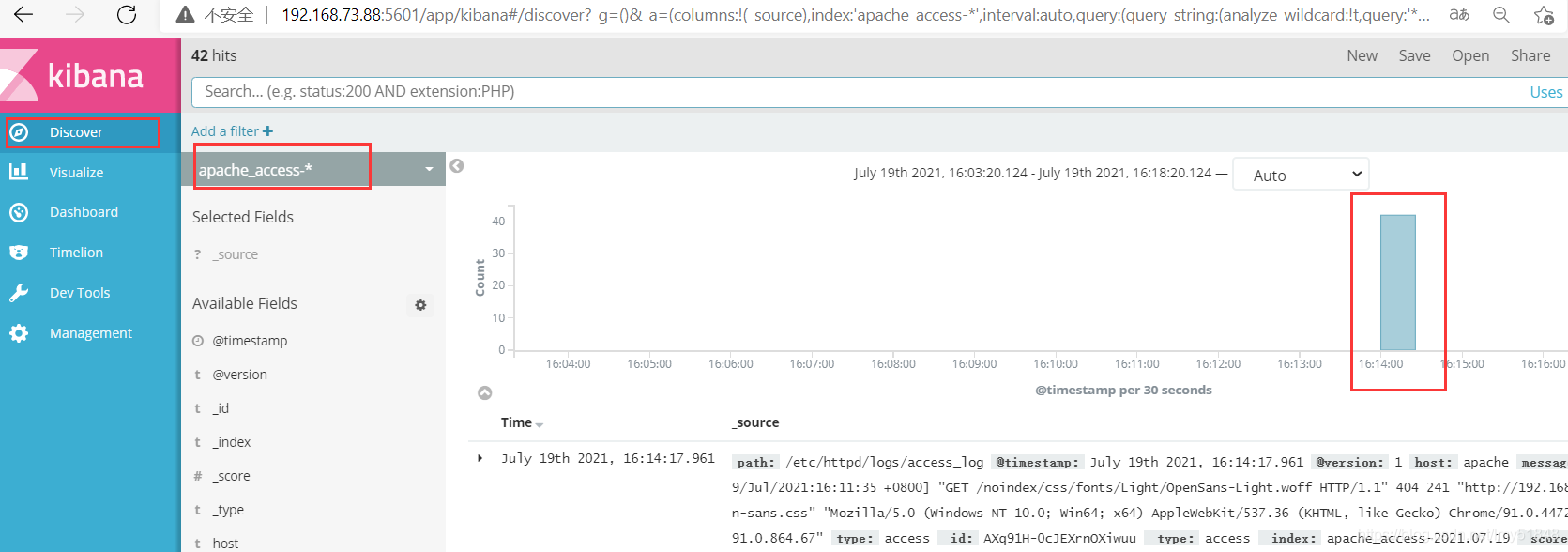Click the Visualize bar chart icon
The image size is (1568, 552).
coord(19,172)
